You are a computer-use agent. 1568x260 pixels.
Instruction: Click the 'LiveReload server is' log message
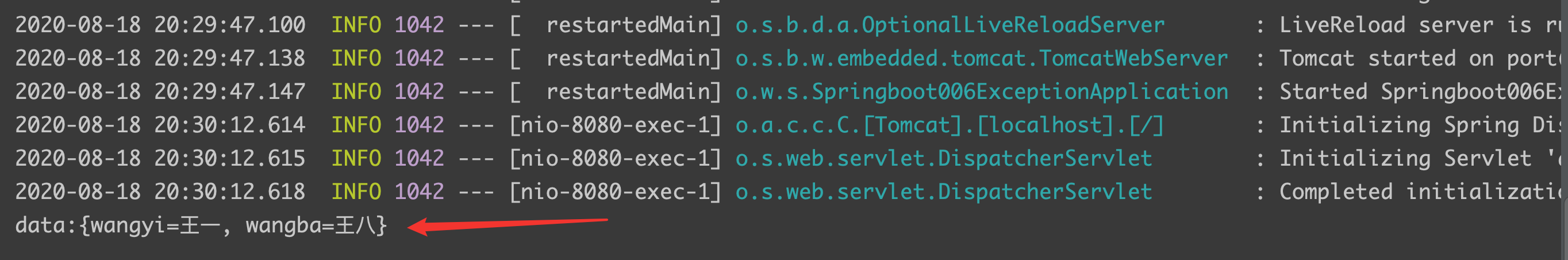(x=1418, y=25)
